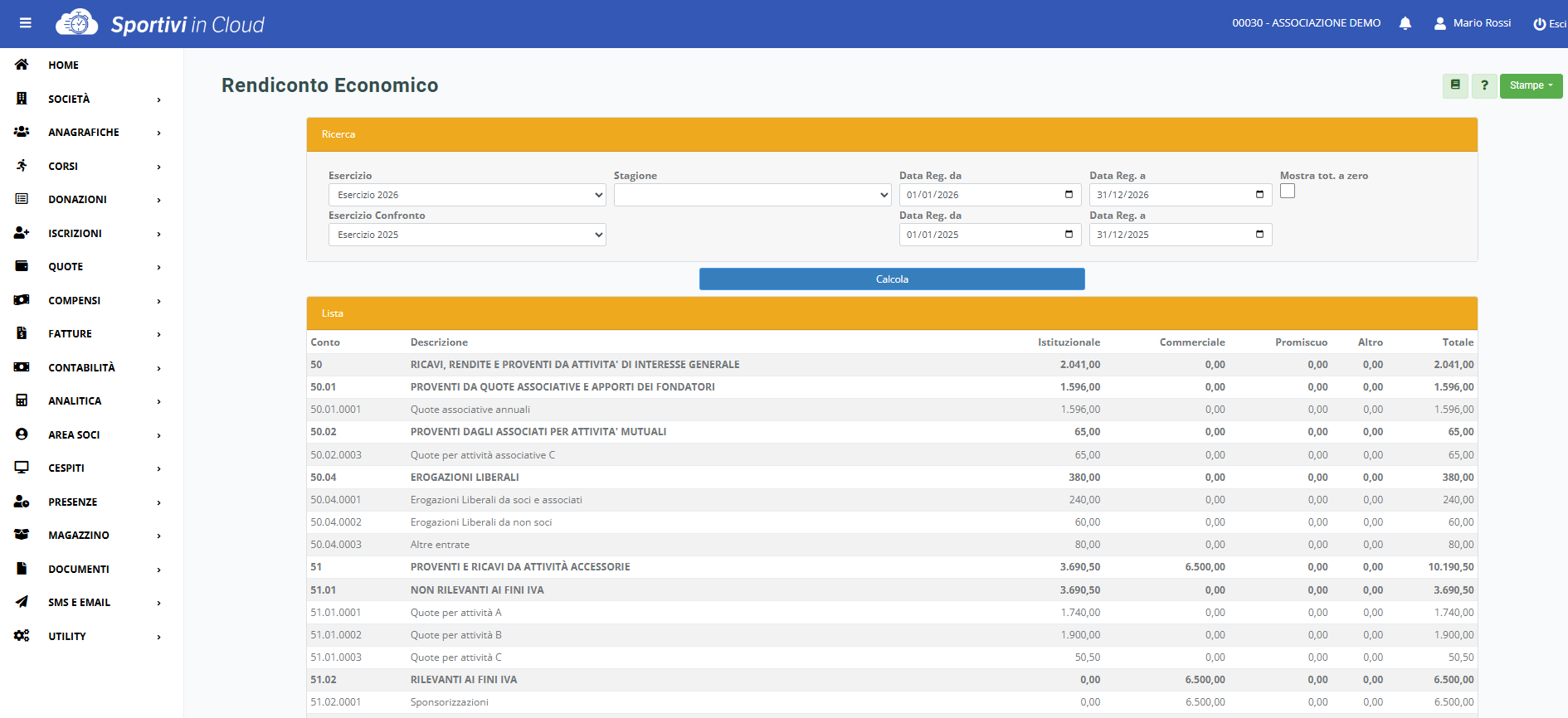Click the SMS e Email paper-plane icon
1568x718 pixels.
(22, 602)
